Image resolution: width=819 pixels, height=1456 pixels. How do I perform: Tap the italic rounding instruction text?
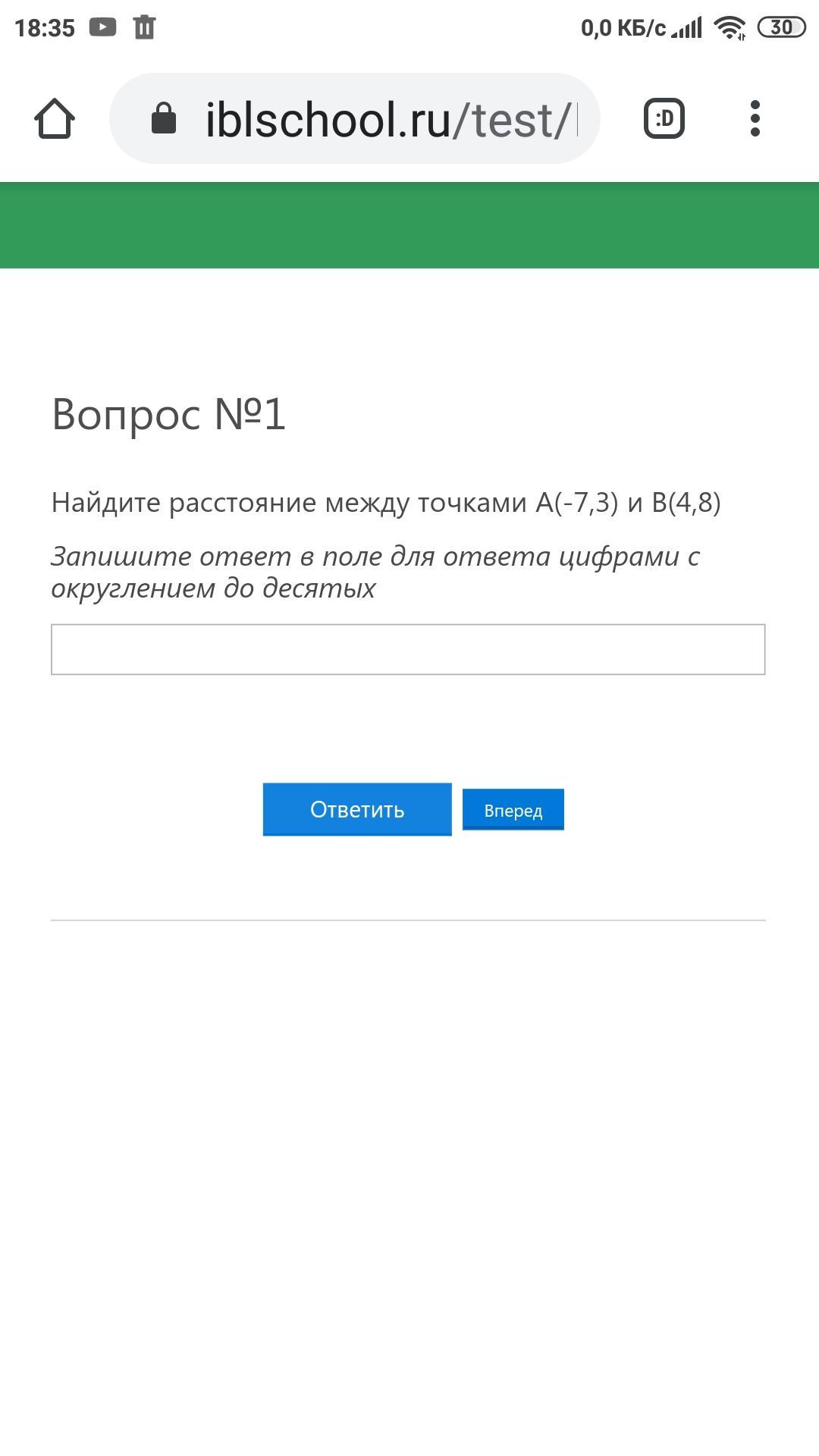click(375, 572)
